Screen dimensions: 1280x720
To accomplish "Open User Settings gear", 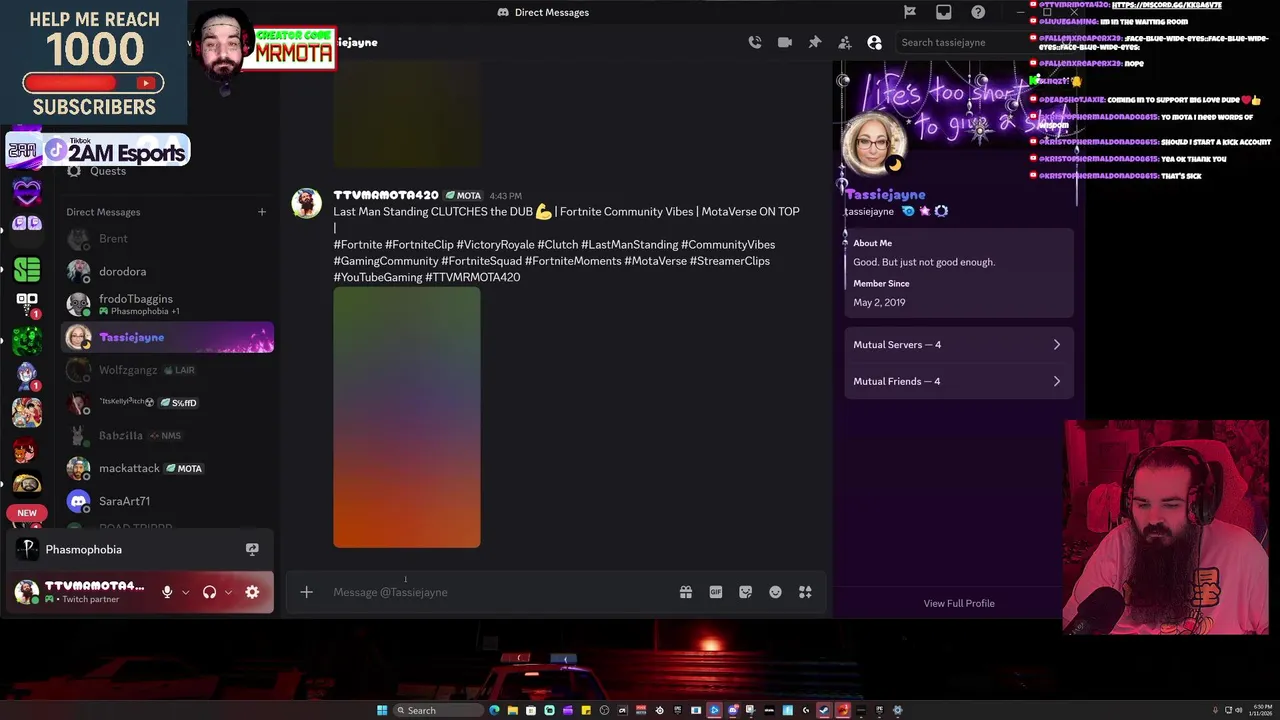I will (x=252, y=592).
